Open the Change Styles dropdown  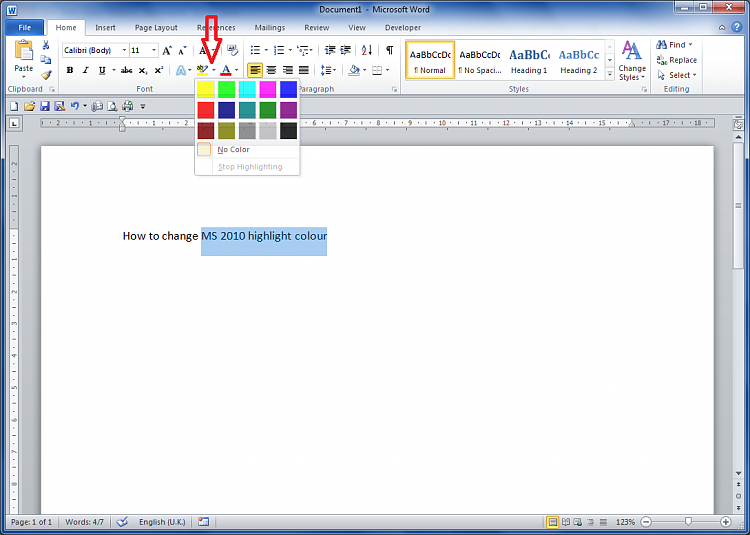tap(631, 61)
